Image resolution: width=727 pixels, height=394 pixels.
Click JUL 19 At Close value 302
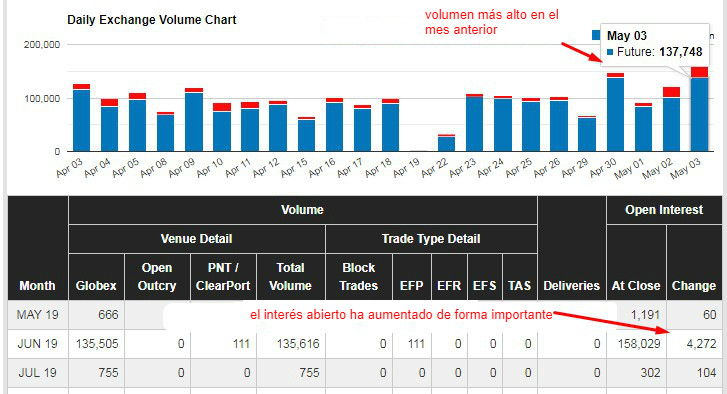[x=649, y=373]
